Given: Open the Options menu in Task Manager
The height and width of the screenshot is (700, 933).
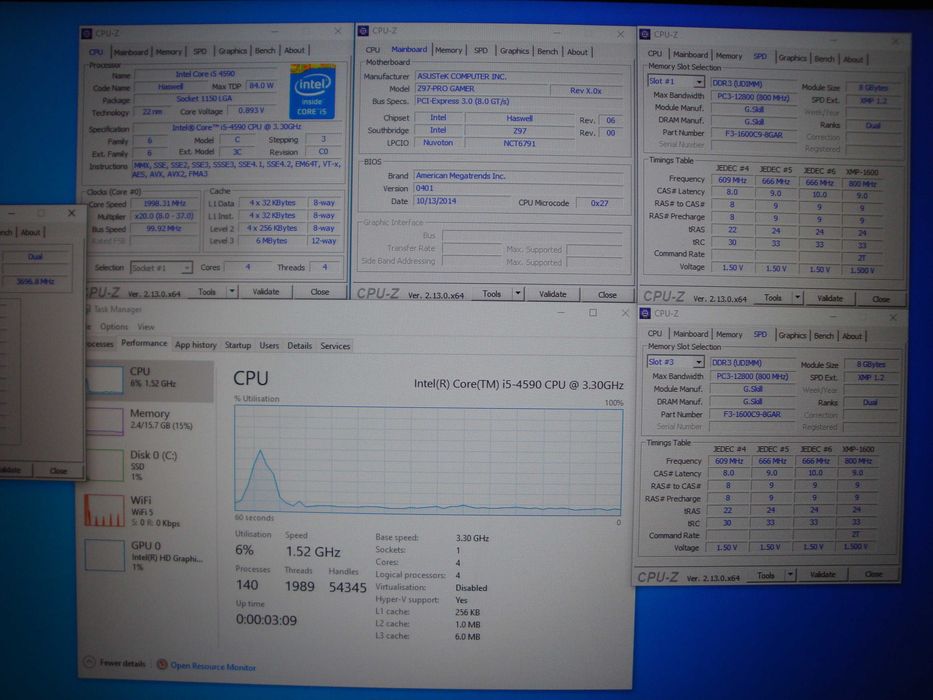Looking at the screenshot, I should coord(114,327).
